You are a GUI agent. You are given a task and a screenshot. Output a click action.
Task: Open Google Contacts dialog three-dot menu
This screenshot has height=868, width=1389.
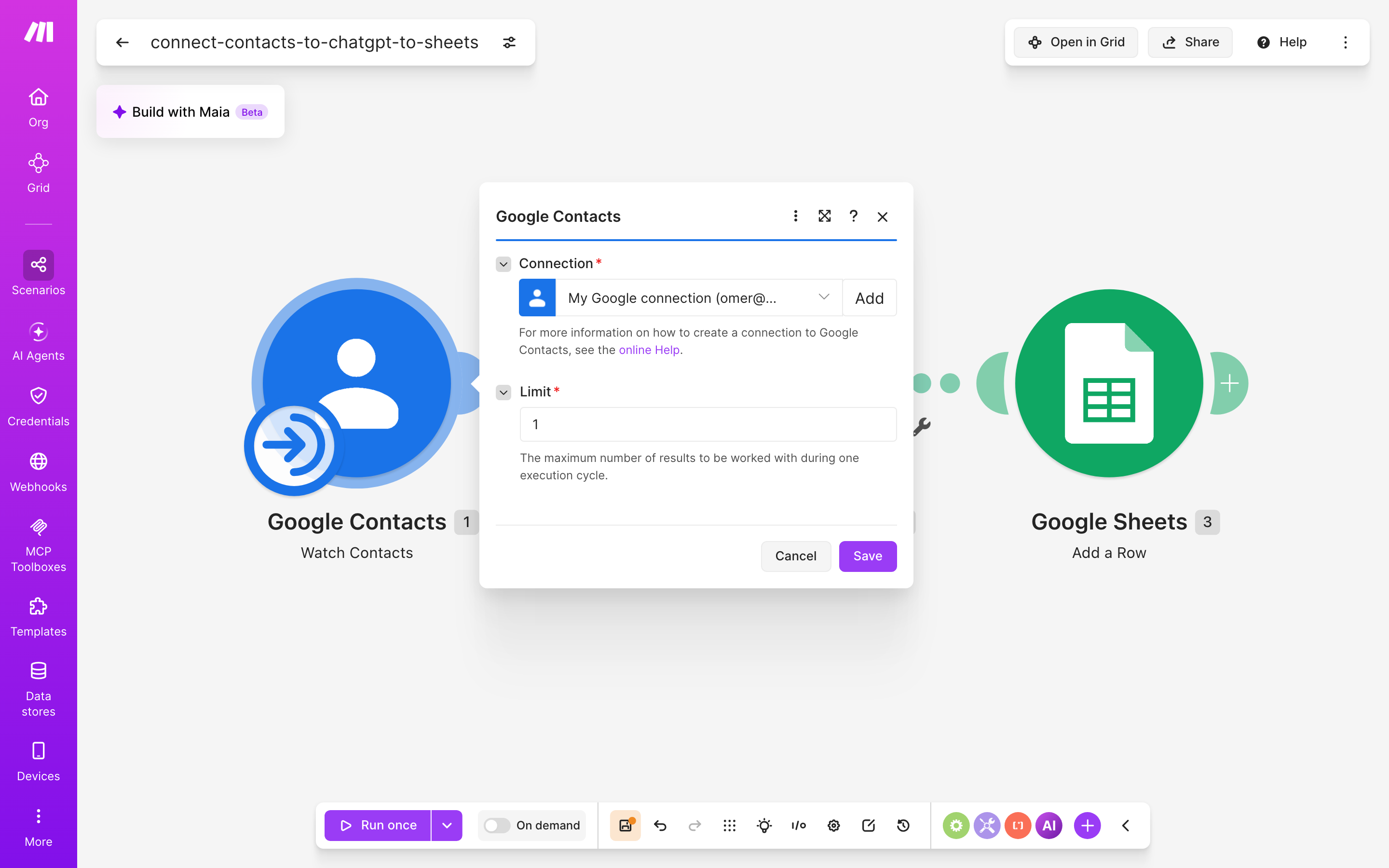pyautogui.click(x=795, y=216)
